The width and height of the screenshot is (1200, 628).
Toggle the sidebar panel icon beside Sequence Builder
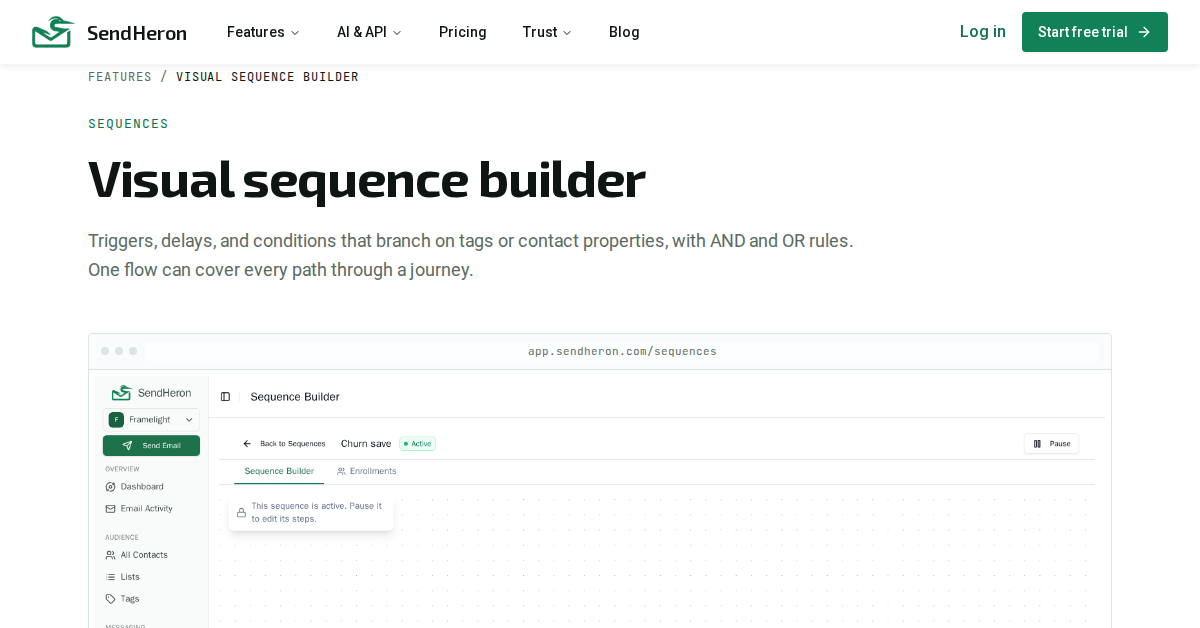tap(225, 397)
